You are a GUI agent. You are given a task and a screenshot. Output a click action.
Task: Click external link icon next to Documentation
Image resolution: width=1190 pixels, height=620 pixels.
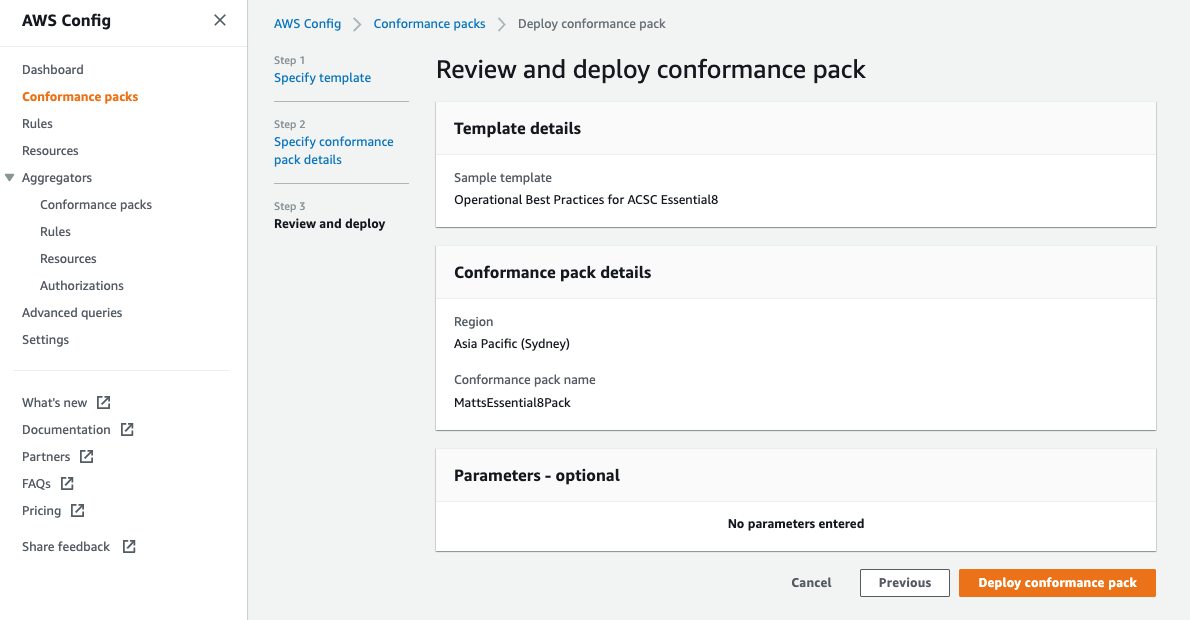tap(127, 429)
